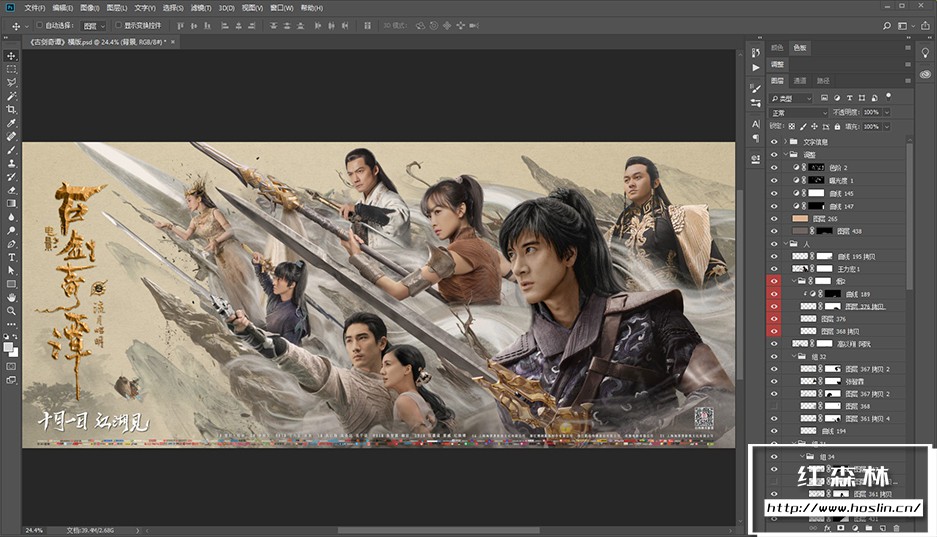Image resolution: width=937 pixels, height=537 pixels.
Task: Expand the 文字信息 layer group
Action: 785,142
